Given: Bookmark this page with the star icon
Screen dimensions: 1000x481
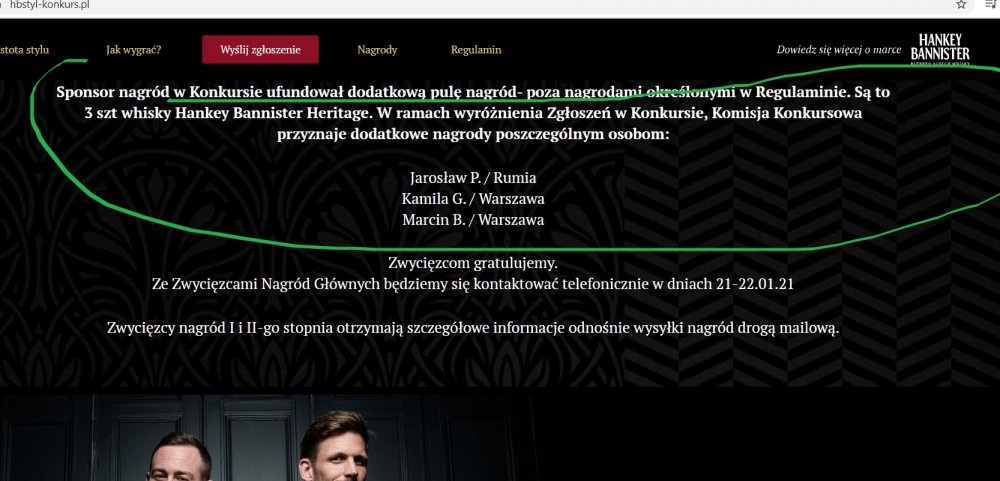Looking at the screenshot, I should [960, 4].
